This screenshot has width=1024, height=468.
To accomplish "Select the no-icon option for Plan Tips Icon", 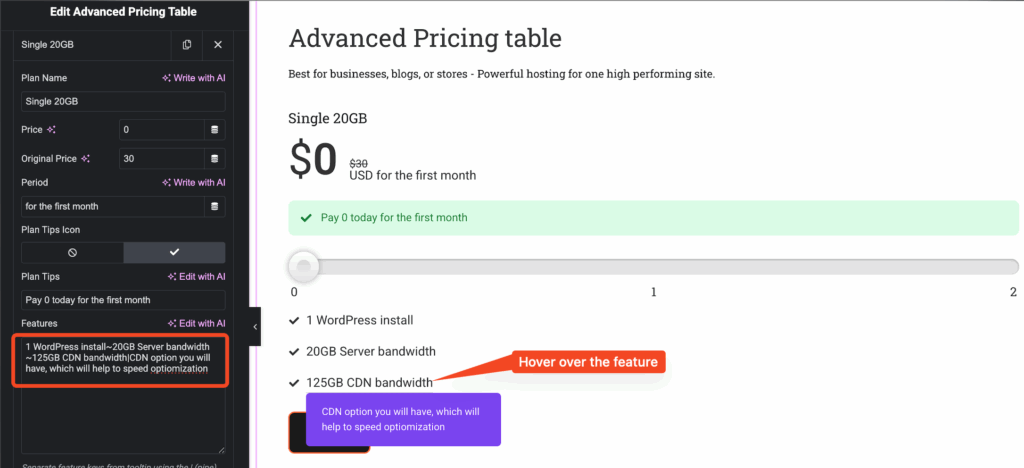I will click(x=72, y=253).
